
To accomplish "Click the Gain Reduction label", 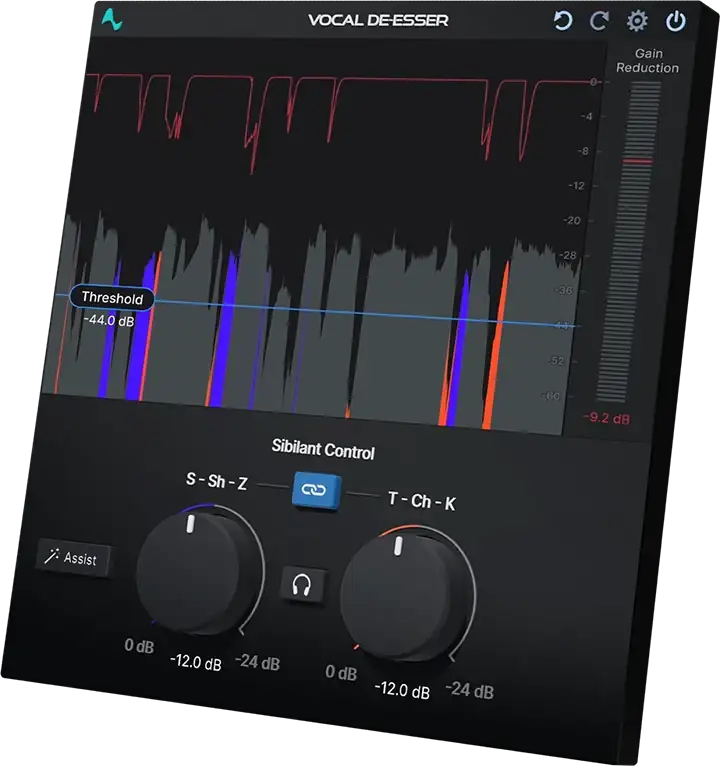I will [x=648, y=60].
